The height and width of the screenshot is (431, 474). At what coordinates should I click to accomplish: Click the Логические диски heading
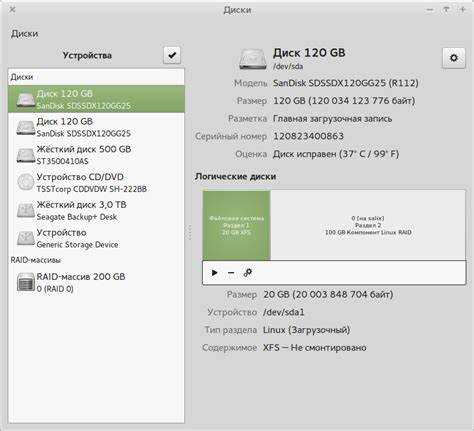(235, 176)
